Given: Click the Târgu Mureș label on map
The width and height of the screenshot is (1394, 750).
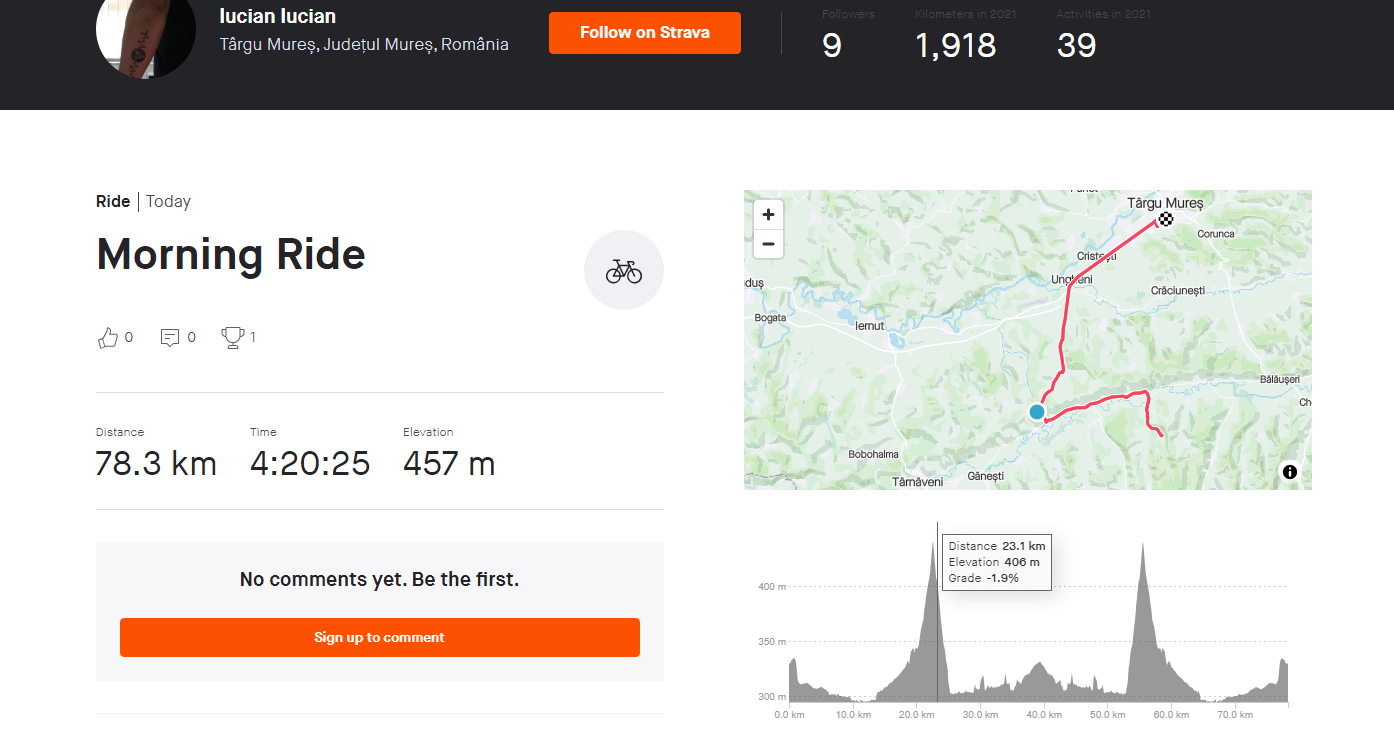Looking at the screenshot, I should coord(1165,203).
